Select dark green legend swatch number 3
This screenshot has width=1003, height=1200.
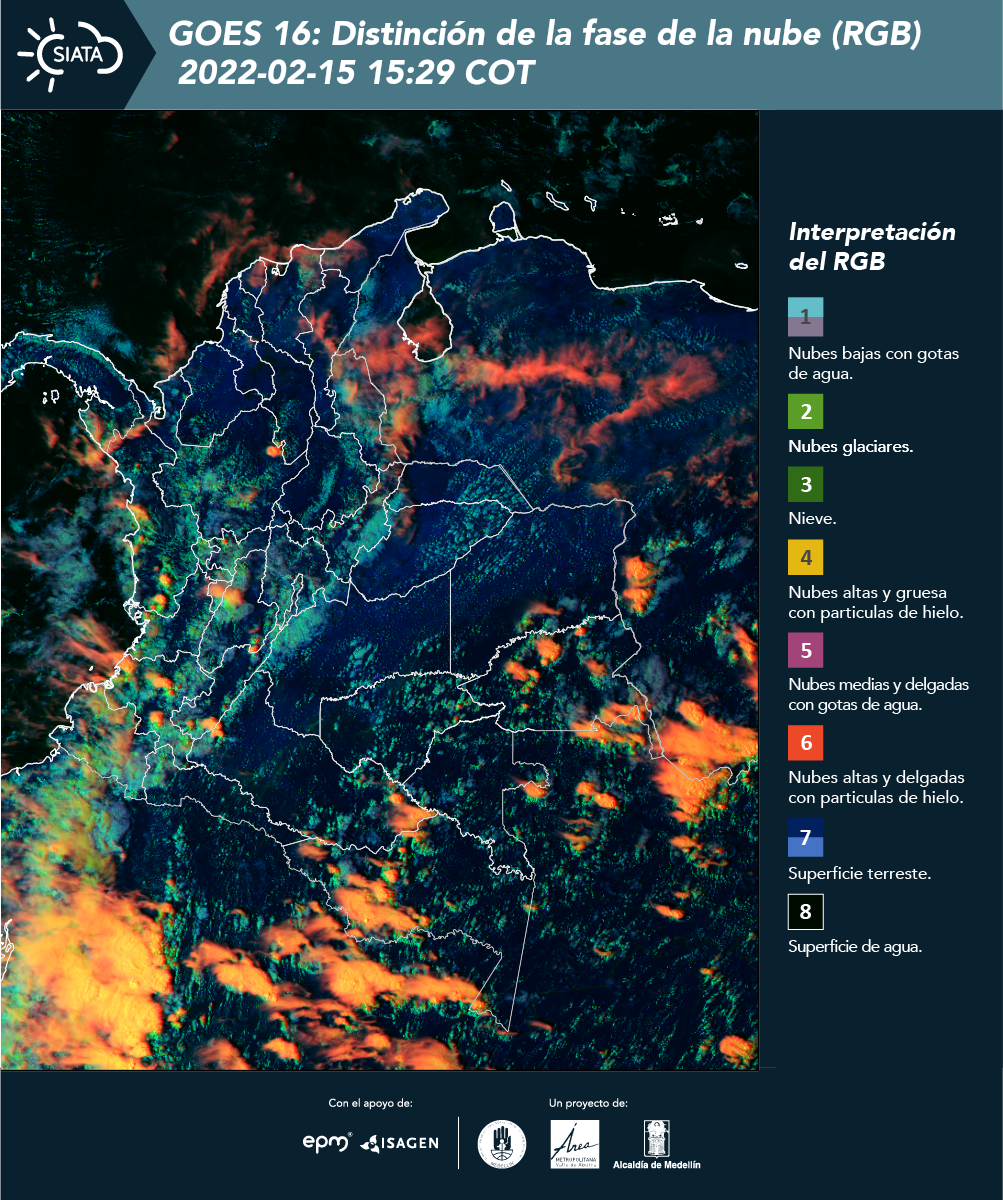point(805,485)
